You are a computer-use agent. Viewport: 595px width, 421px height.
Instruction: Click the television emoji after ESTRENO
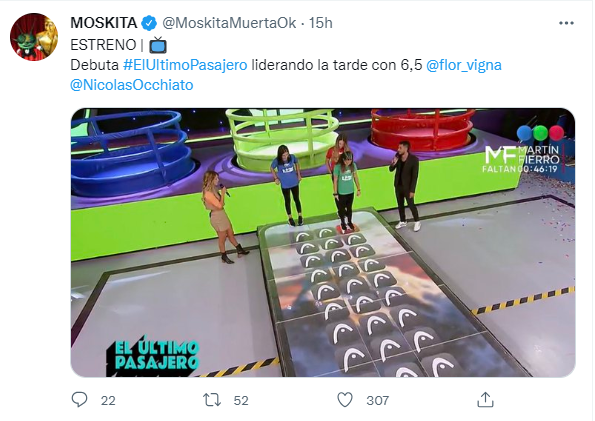tap(158, 45)
